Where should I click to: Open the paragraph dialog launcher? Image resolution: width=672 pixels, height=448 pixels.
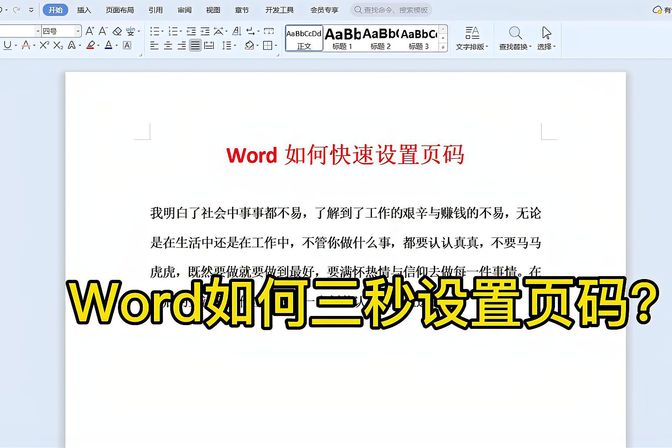pyautogui.click(x=277, y=55)
